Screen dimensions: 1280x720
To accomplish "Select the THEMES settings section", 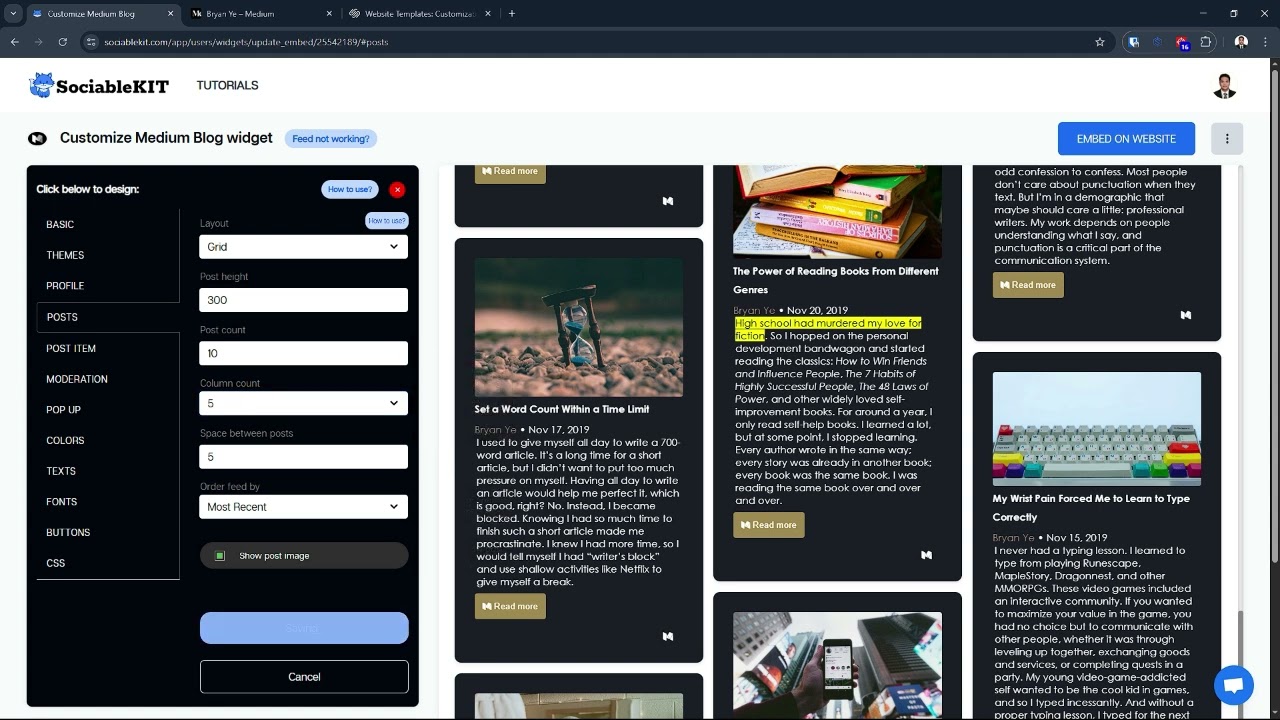I will click(65, 255).
